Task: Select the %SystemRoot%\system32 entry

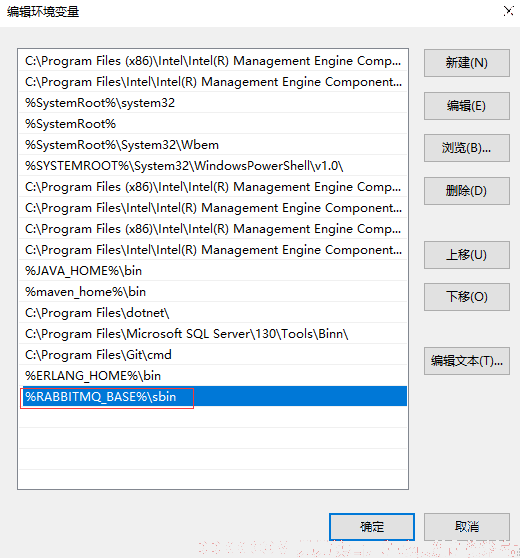Action: (213, 102)
